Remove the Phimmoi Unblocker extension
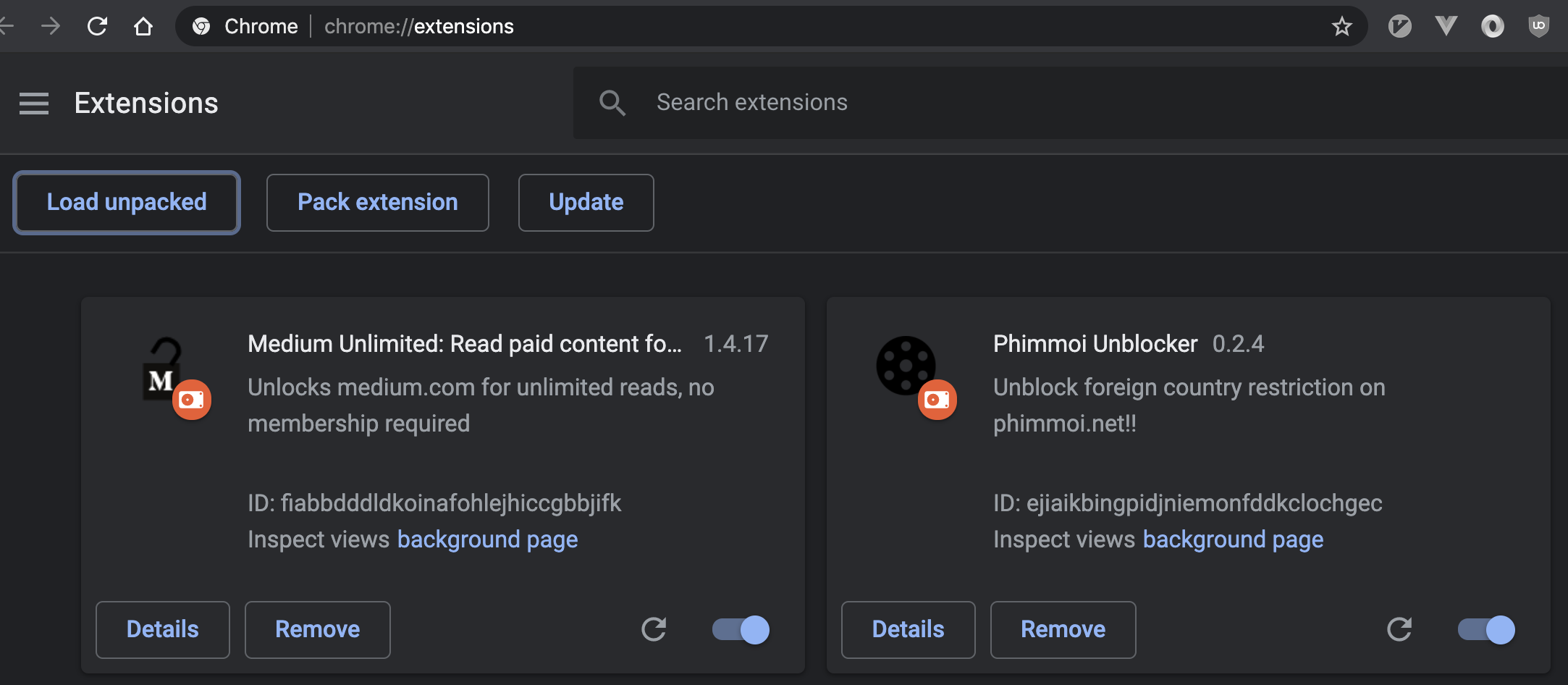 tap(1063, 629)
